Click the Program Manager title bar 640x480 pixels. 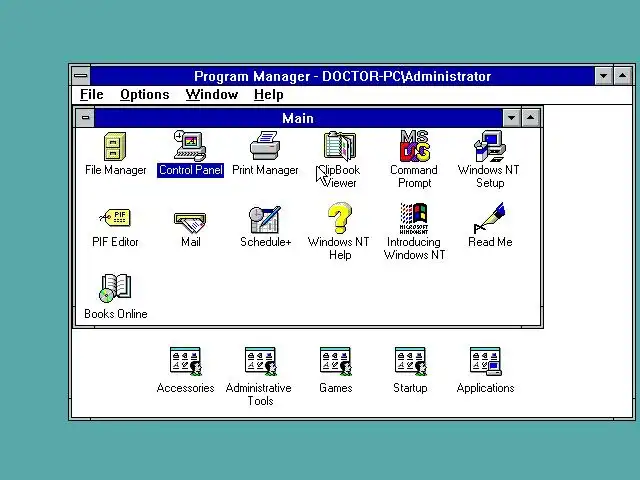[x=342, y=76]
